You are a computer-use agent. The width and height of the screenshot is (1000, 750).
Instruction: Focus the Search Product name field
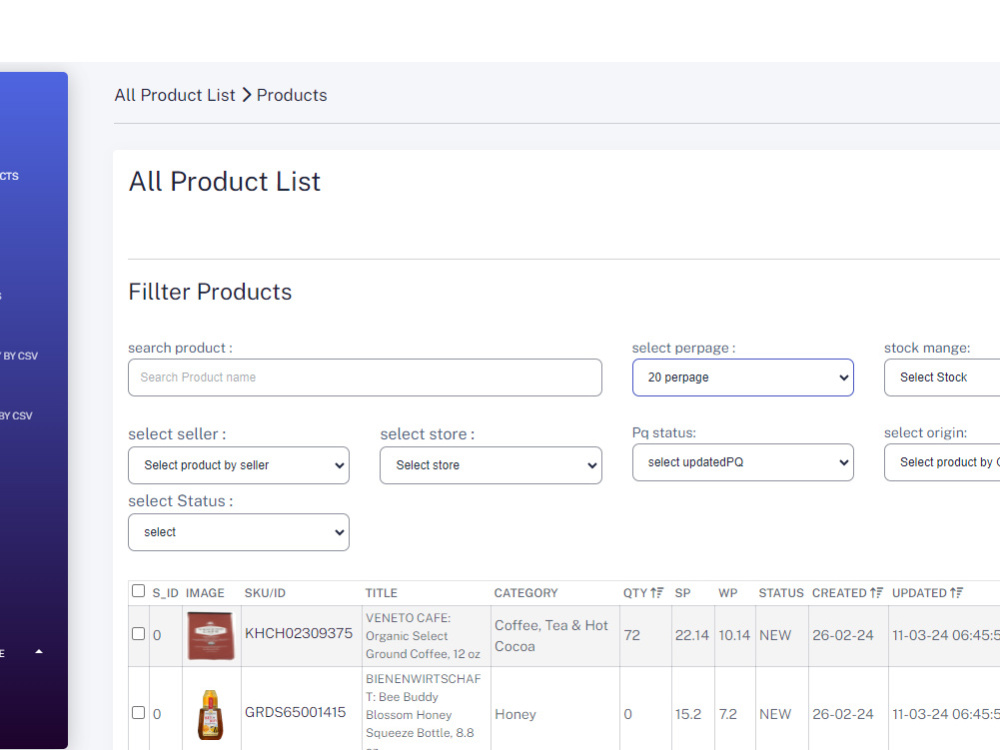tap(365, 378)
